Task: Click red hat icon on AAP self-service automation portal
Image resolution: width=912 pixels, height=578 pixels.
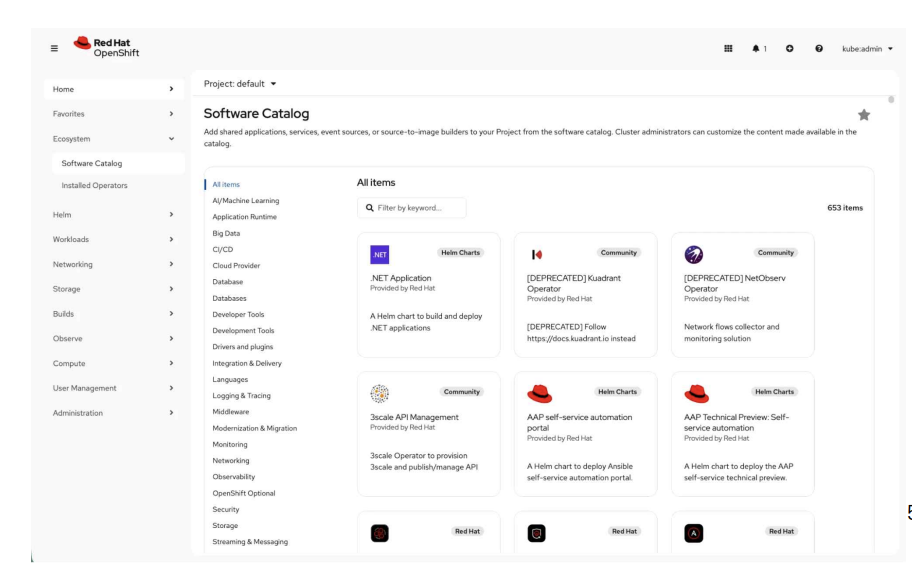Action: 539,394
